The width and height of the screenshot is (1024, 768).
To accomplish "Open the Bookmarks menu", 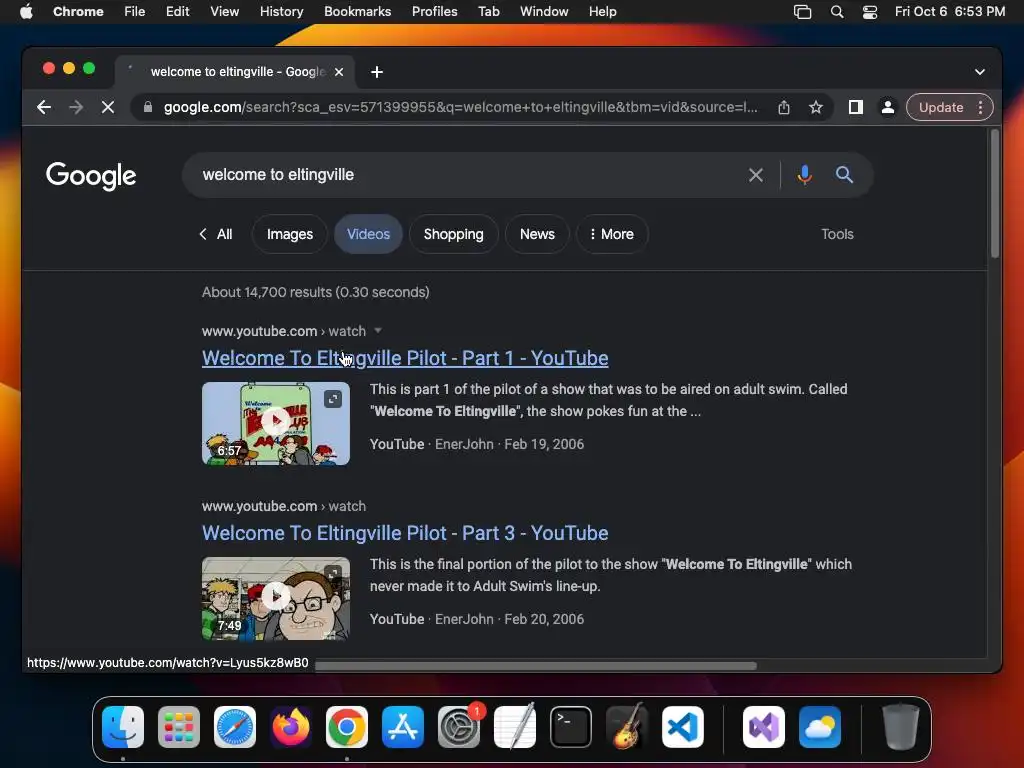I will click(357, 12).
